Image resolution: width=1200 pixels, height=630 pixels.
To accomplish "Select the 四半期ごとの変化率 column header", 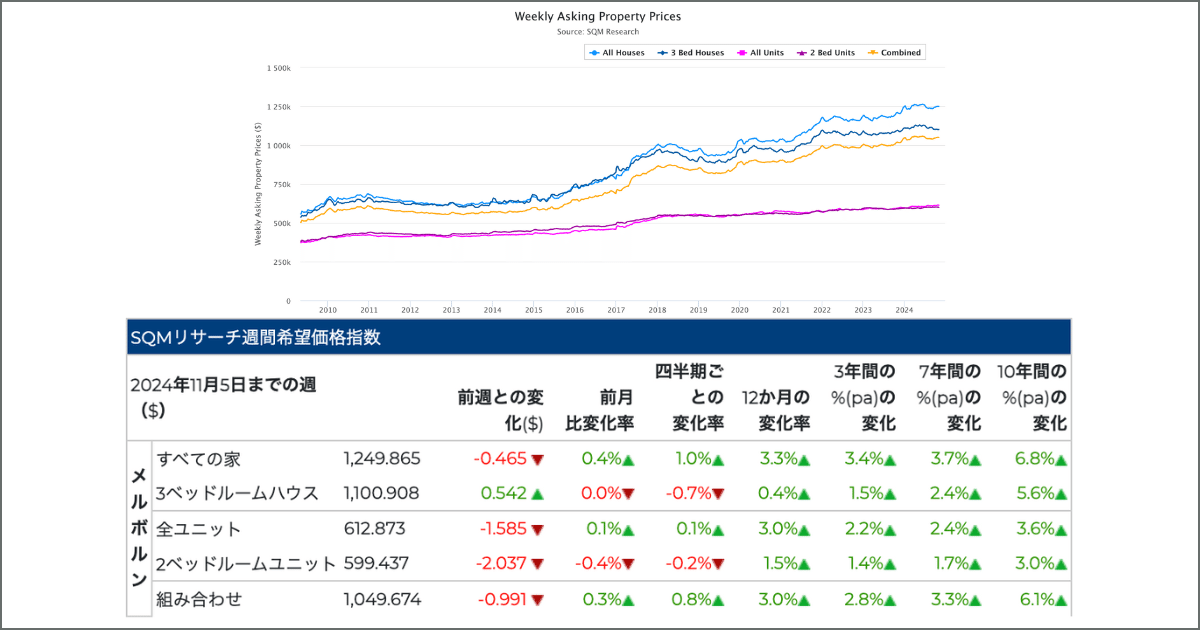I will (x=689, y=397).
